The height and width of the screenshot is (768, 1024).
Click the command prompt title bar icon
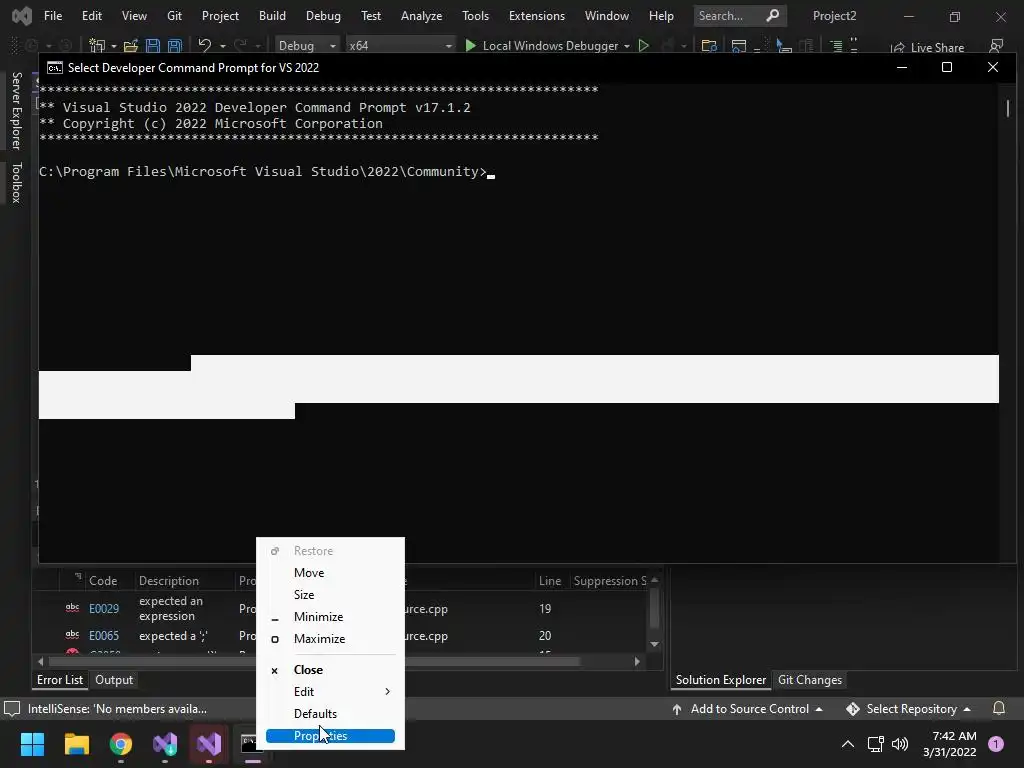click(55, 68)
